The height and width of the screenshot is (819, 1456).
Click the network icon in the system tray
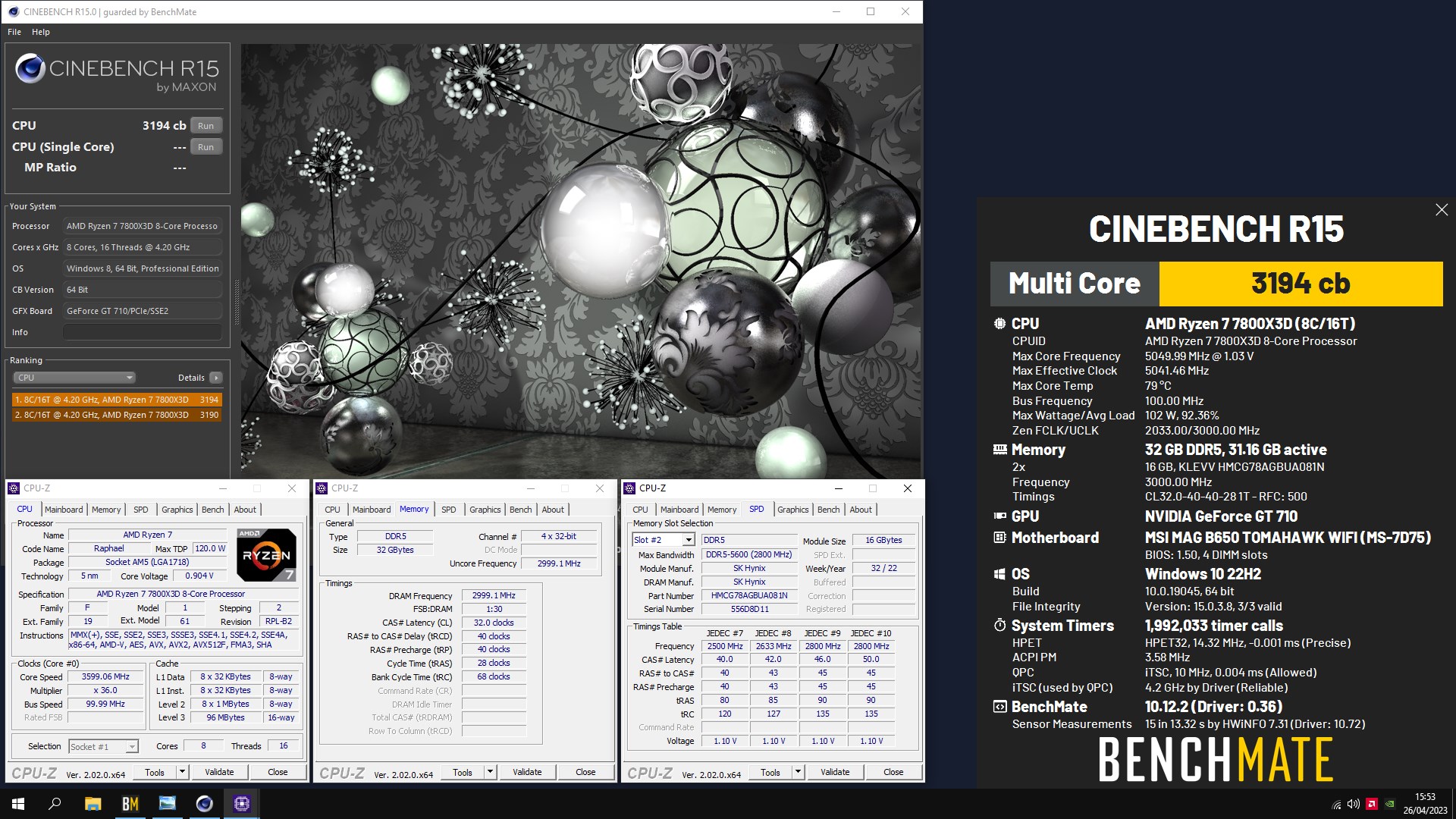(1336, 805)
